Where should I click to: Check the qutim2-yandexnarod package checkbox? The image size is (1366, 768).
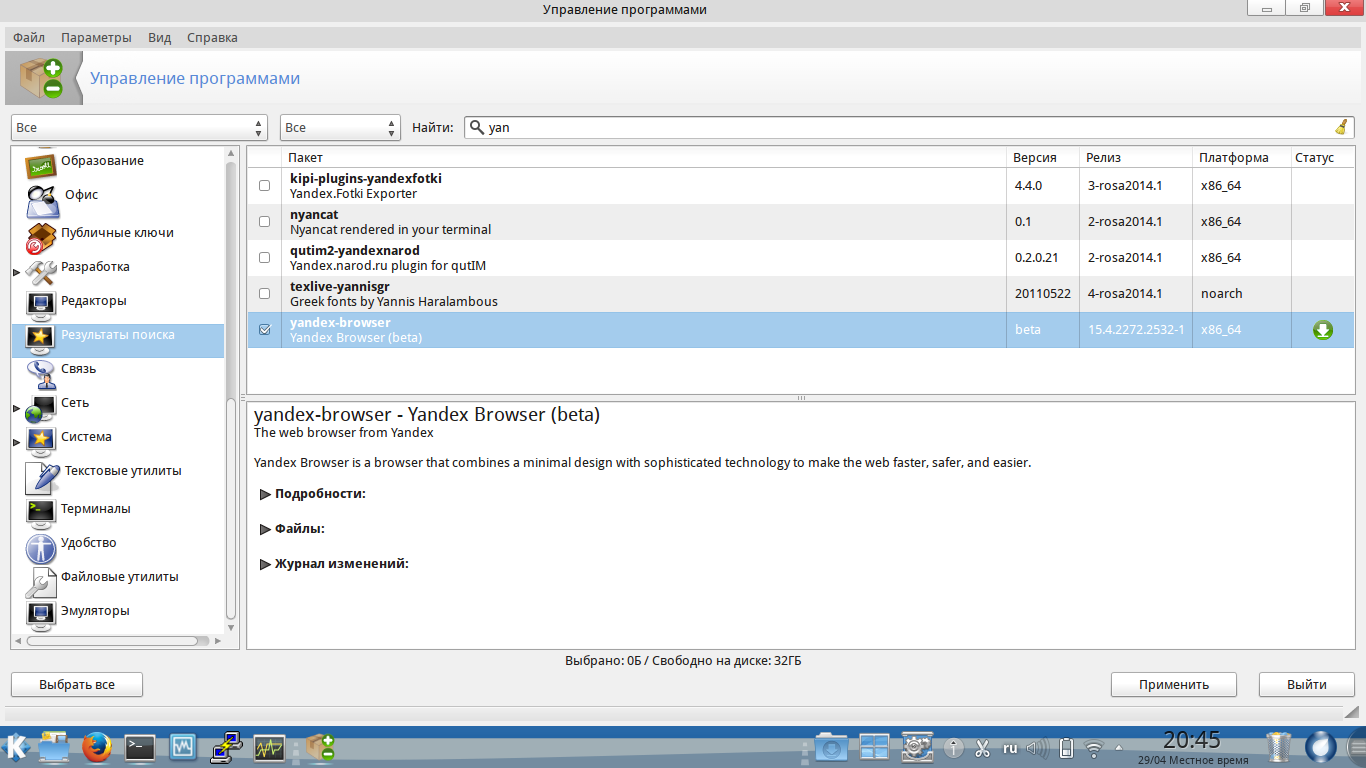(x=265, y=258)
